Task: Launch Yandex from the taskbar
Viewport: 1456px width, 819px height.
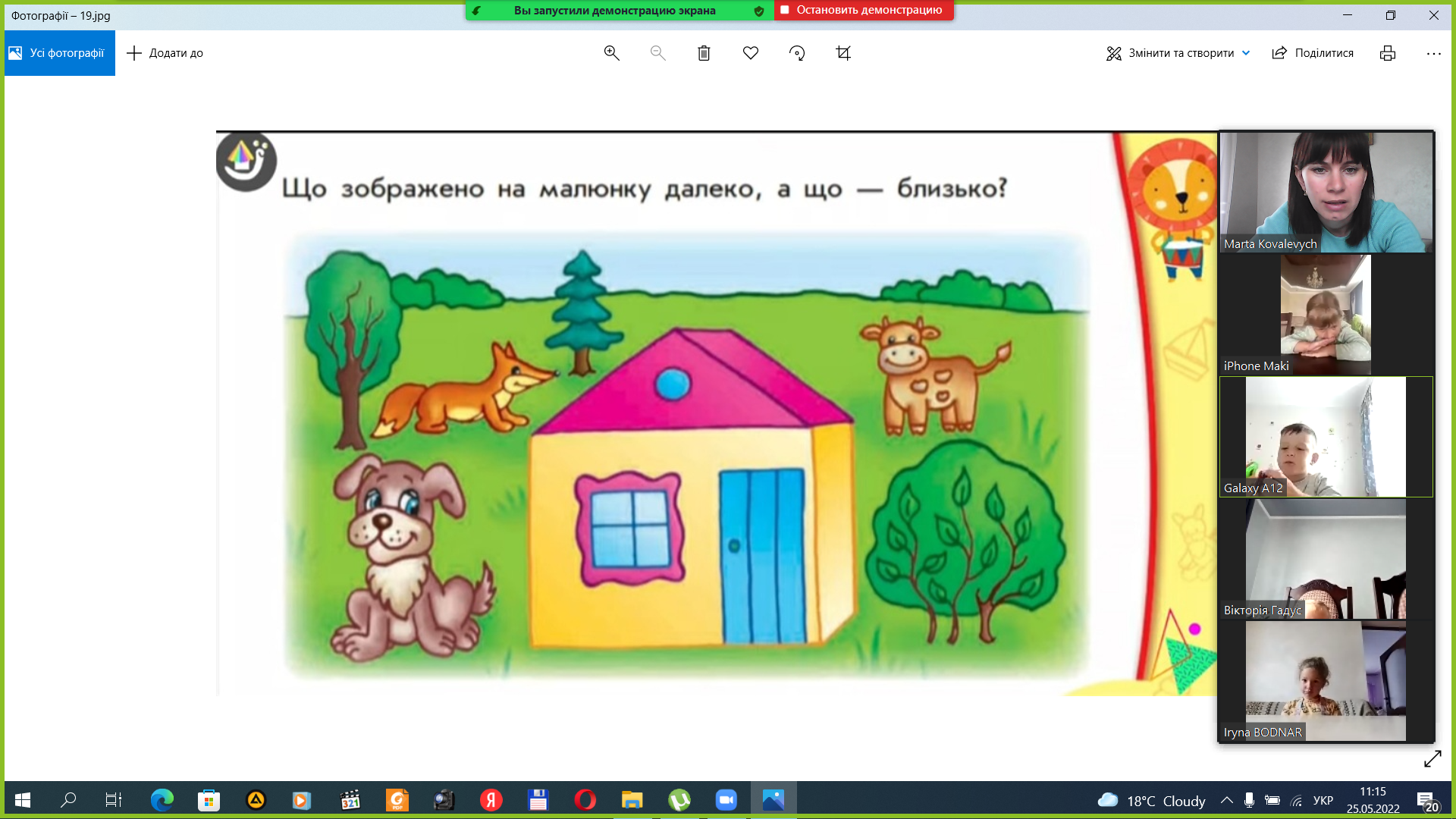Action: click(x=491, y=799)
